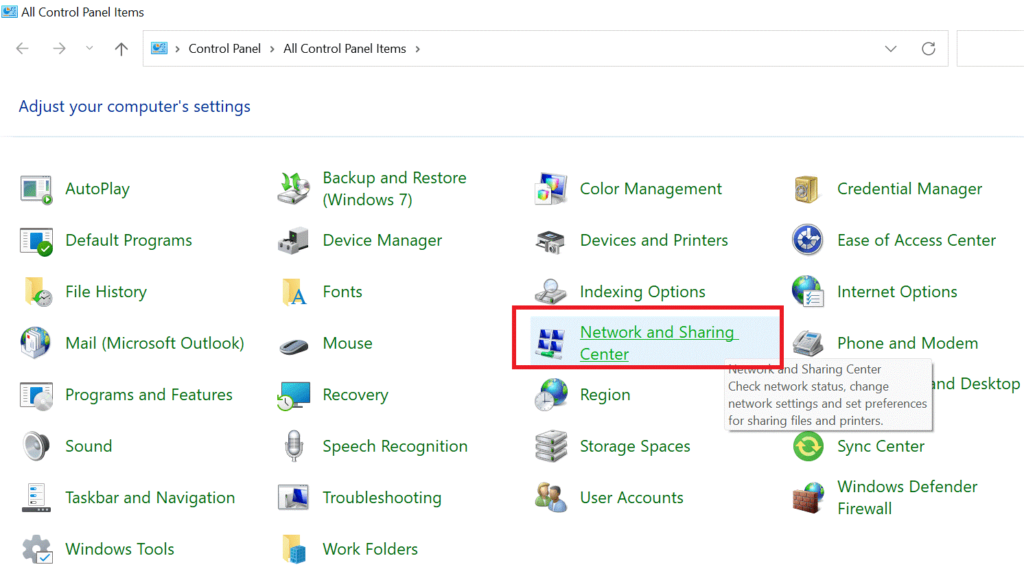Go back with the back arrow
The height and width of the screenshot is (567, 1024).
coord(22,48)
